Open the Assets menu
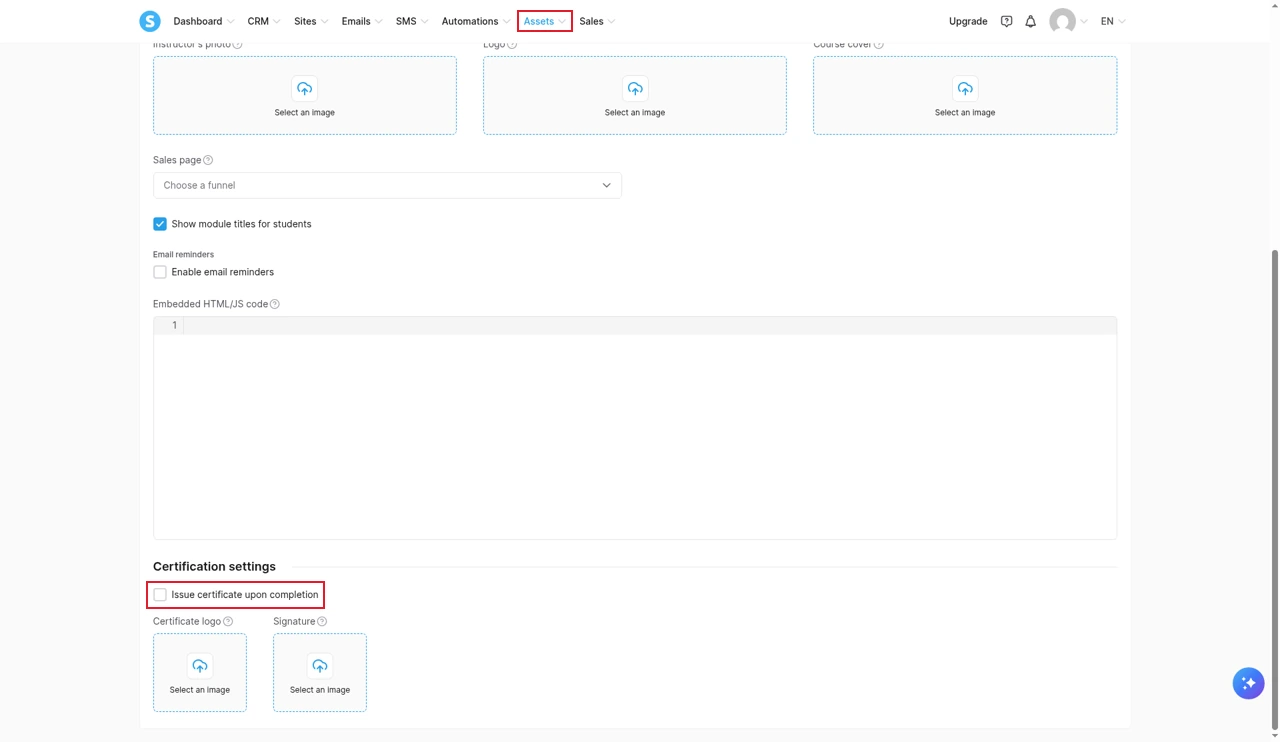 545,21
